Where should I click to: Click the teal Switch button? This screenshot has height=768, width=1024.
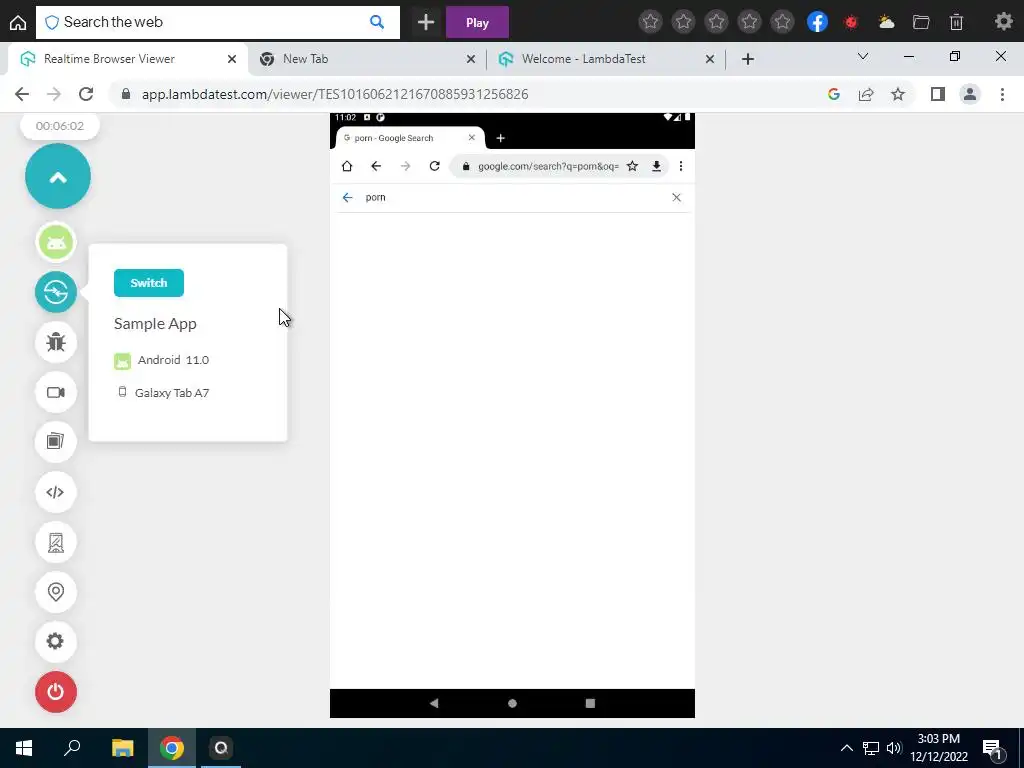(x=149, y=283)
